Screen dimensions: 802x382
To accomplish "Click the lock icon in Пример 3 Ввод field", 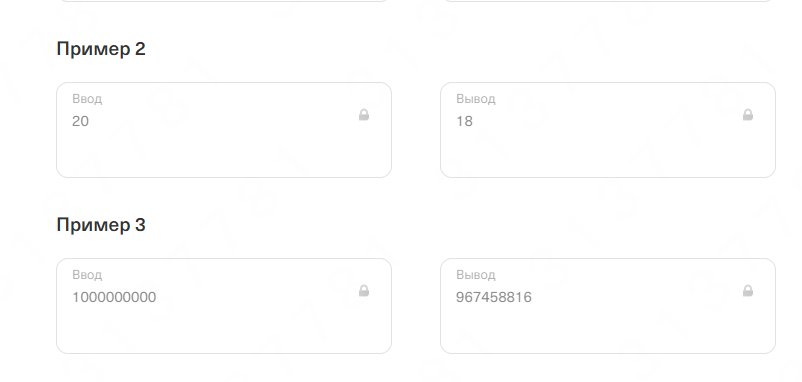I will pos(364,291).
